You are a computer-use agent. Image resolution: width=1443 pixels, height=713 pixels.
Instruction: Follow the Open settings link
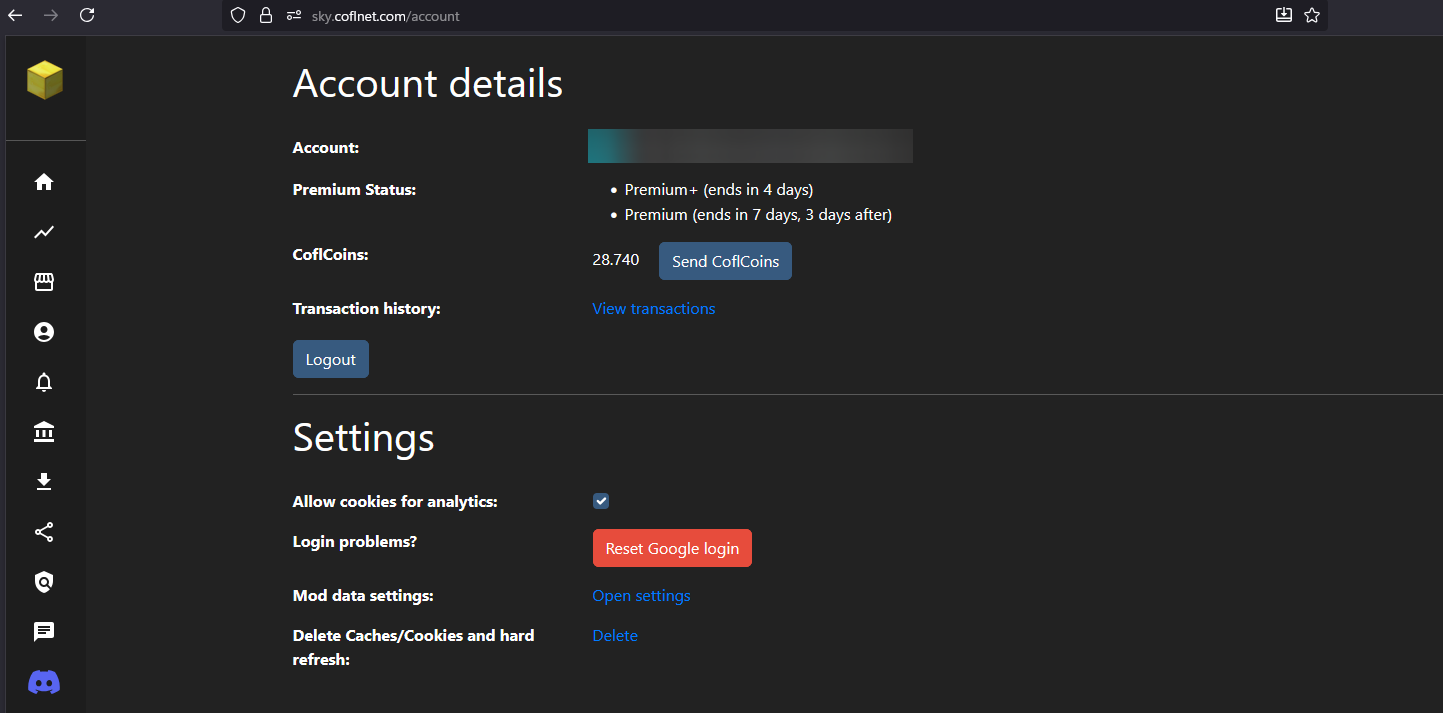click(641, 596)
